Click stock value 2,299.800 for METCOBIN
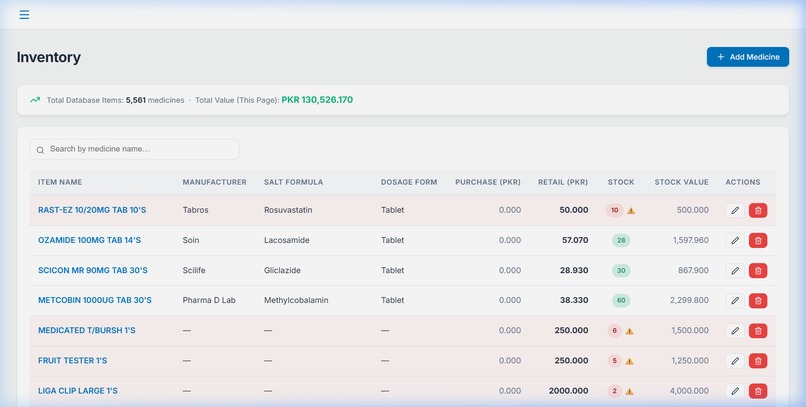 tap(689, 300)
